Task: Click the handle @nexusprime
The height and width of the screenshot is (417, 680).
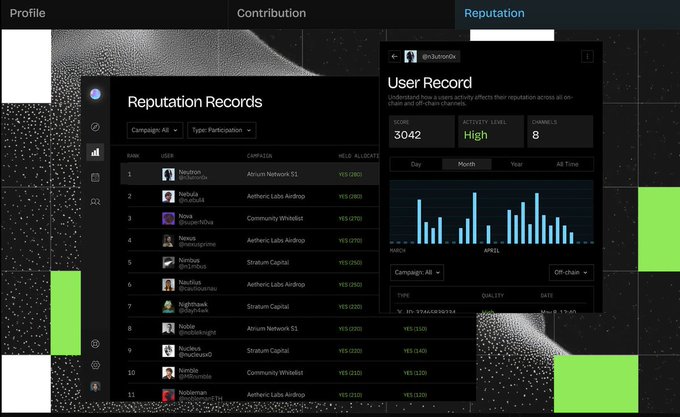Action: 197,244
